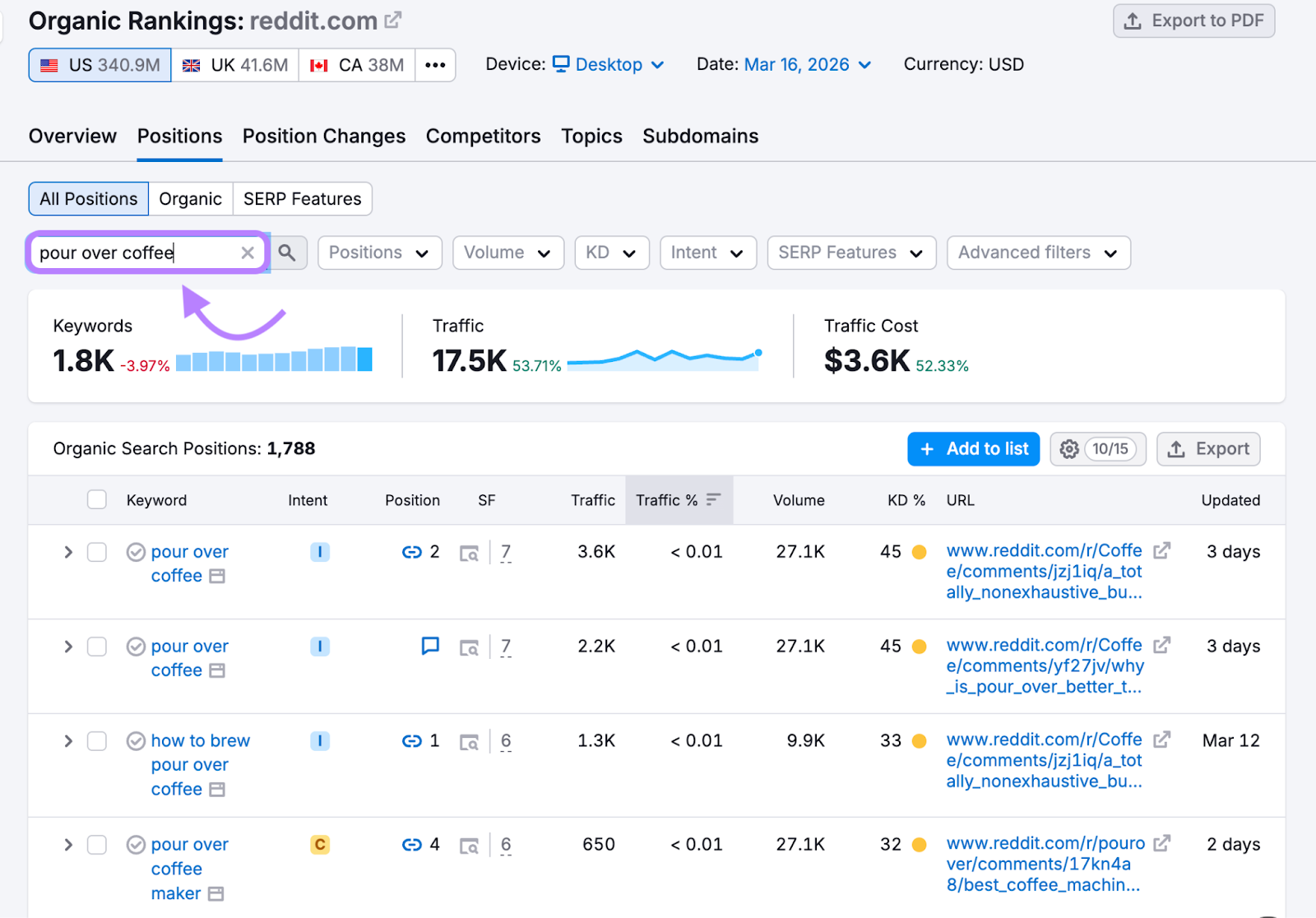Select the SERP Features tab
Viewport: 1316px width, 918px height.
[302, 199]
